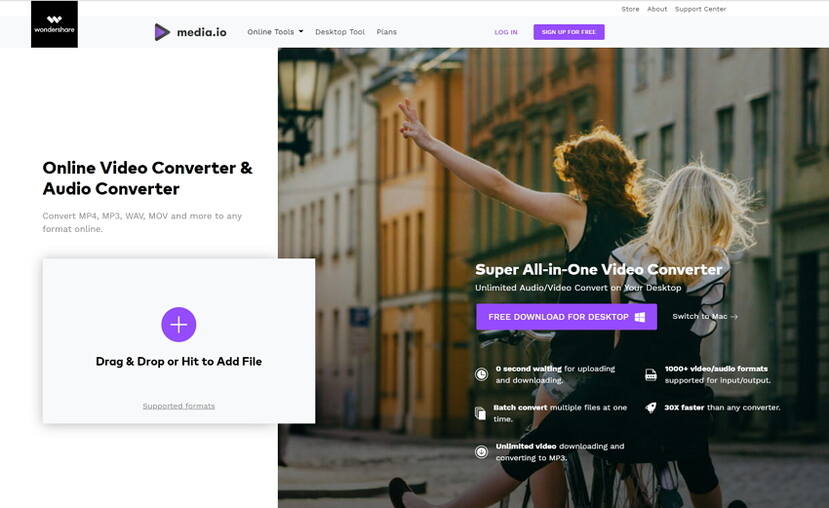Click the Windows logo on download button

pyautogui.click(x=640, y=317)
